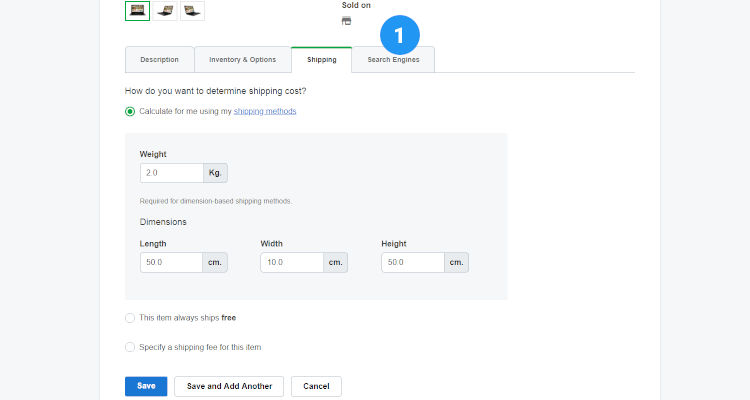Click the storefront icon under Sold on
The image size is (750, 400).
coord(346,21)
